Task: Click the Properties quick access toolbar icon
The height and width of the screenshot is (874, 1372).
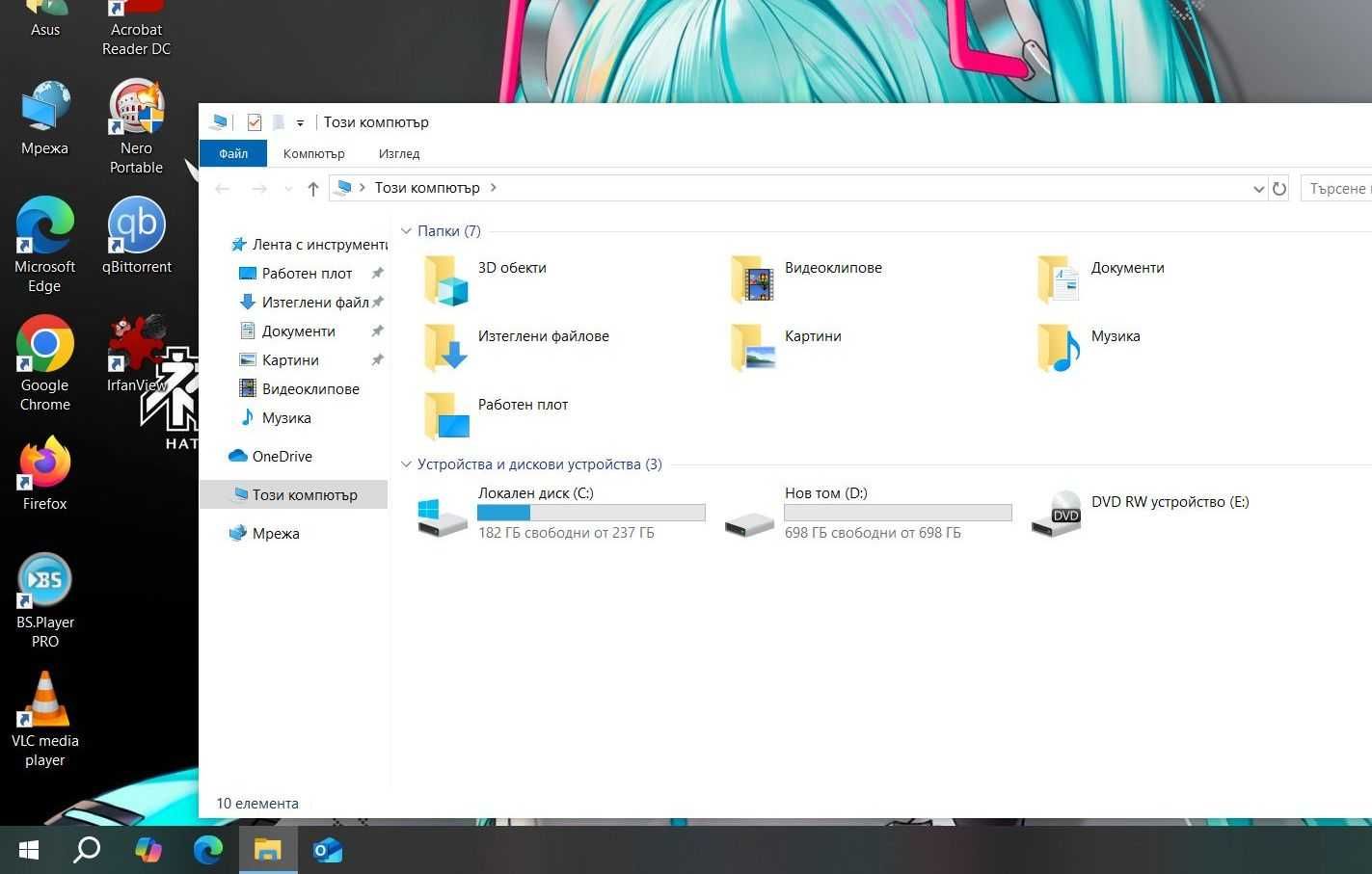Action: point(255,122)
